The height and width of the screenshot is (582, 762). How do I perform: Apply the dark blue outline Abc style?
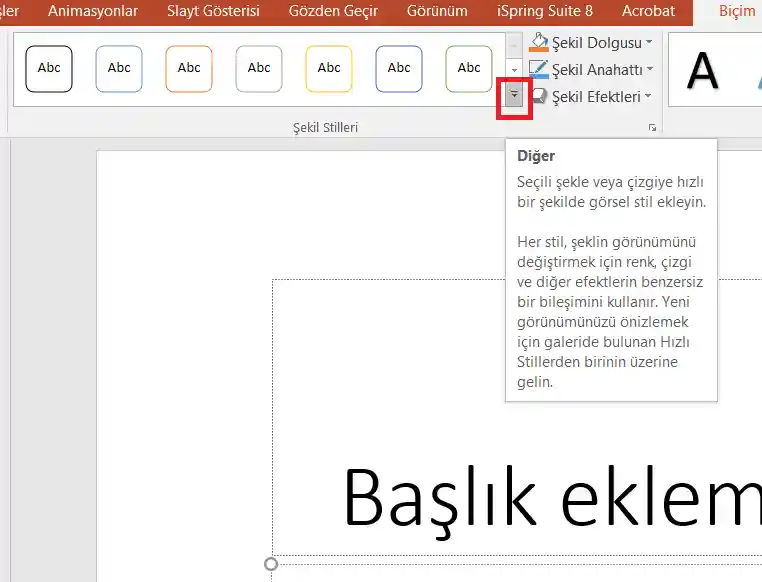(399, 68)
